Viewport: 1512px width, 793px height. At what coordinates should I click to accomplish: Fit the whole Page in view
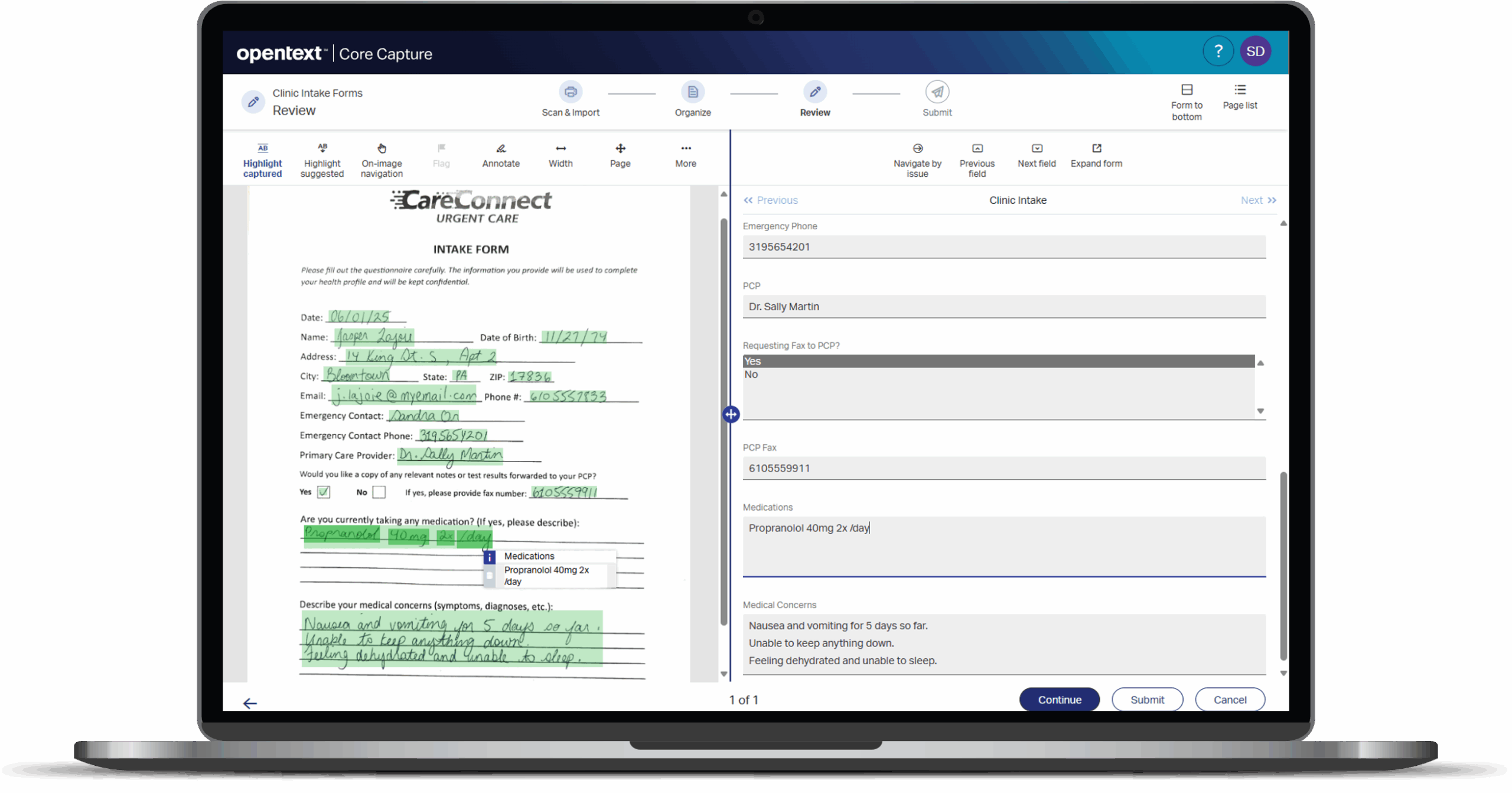coord(620,157)
